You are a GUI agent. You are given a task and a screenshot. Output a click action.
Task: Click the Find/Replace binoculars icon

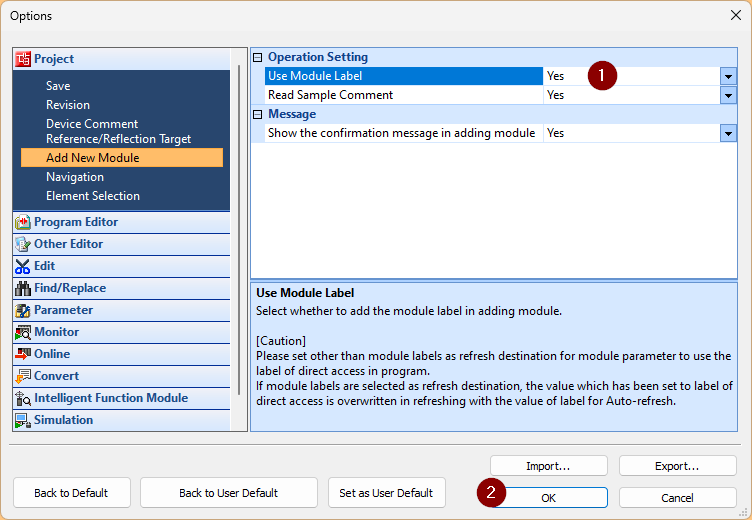pos(23,288)
